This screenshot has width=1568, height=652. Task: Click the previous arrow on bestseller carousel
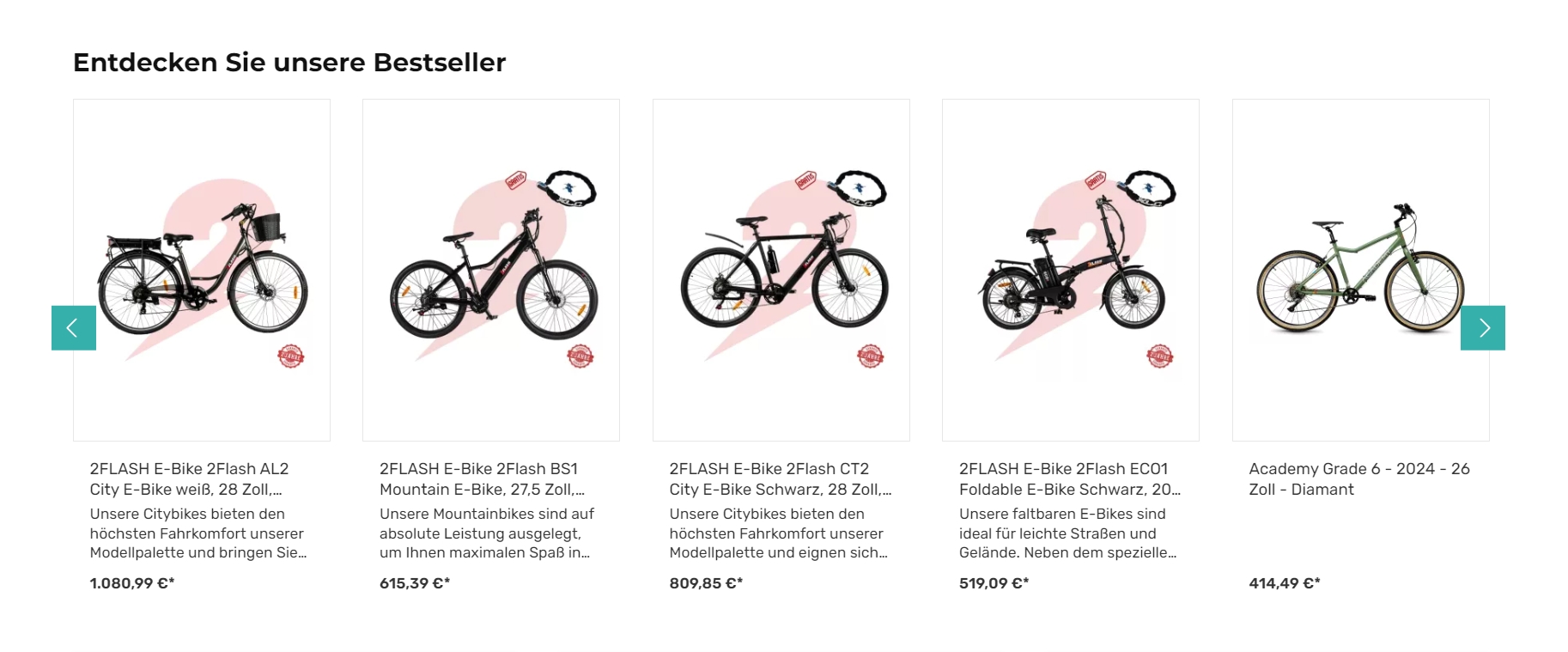[74, 328]
